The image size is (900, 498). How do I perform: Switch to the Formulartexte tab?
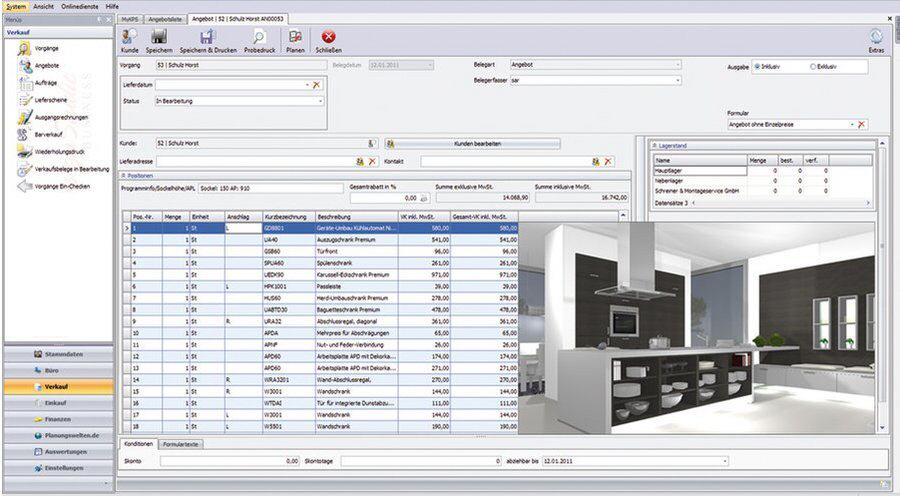(x=181, y=442)
